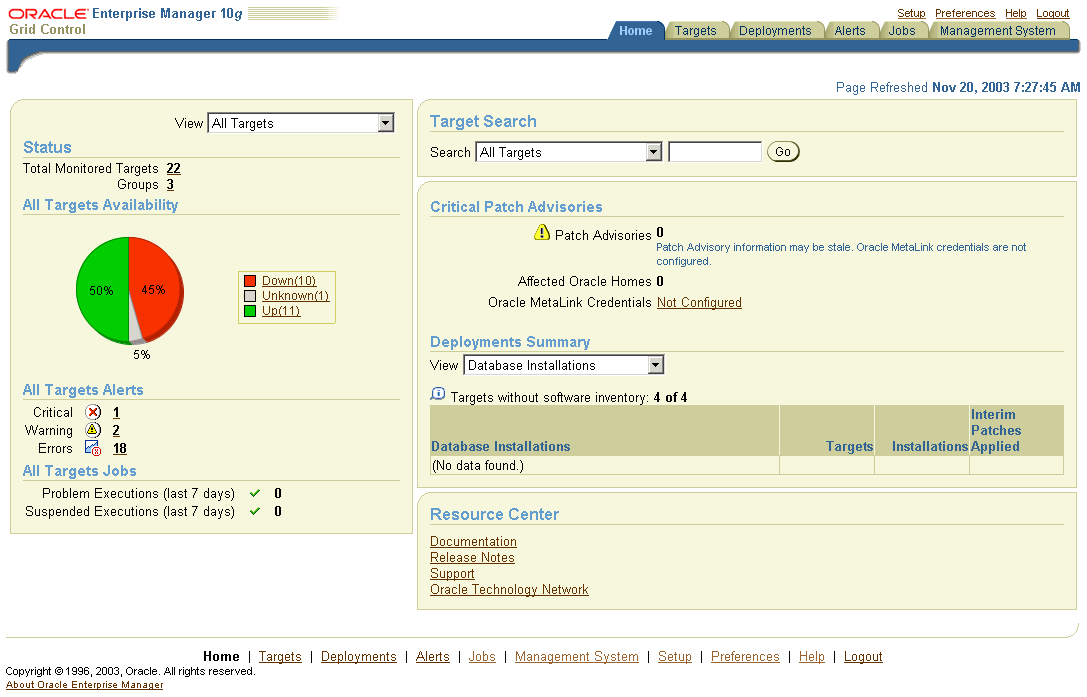Click the Target Search text field
The width and height of the screenshot is (1087, 697).
714,152
